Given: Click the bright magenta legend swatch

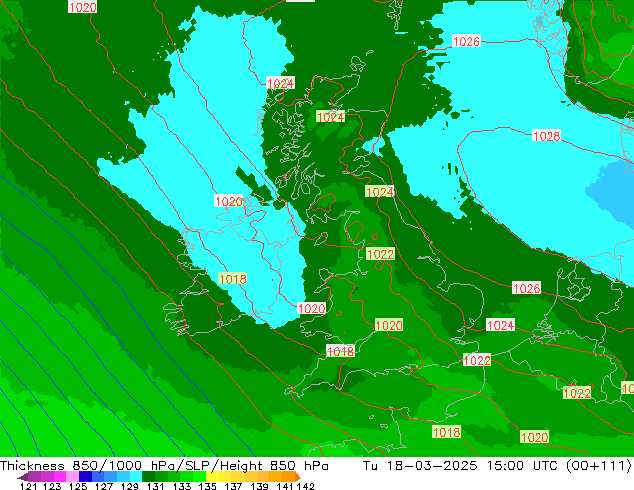Looking at the screenshot, I should click(x=59, y=477).
